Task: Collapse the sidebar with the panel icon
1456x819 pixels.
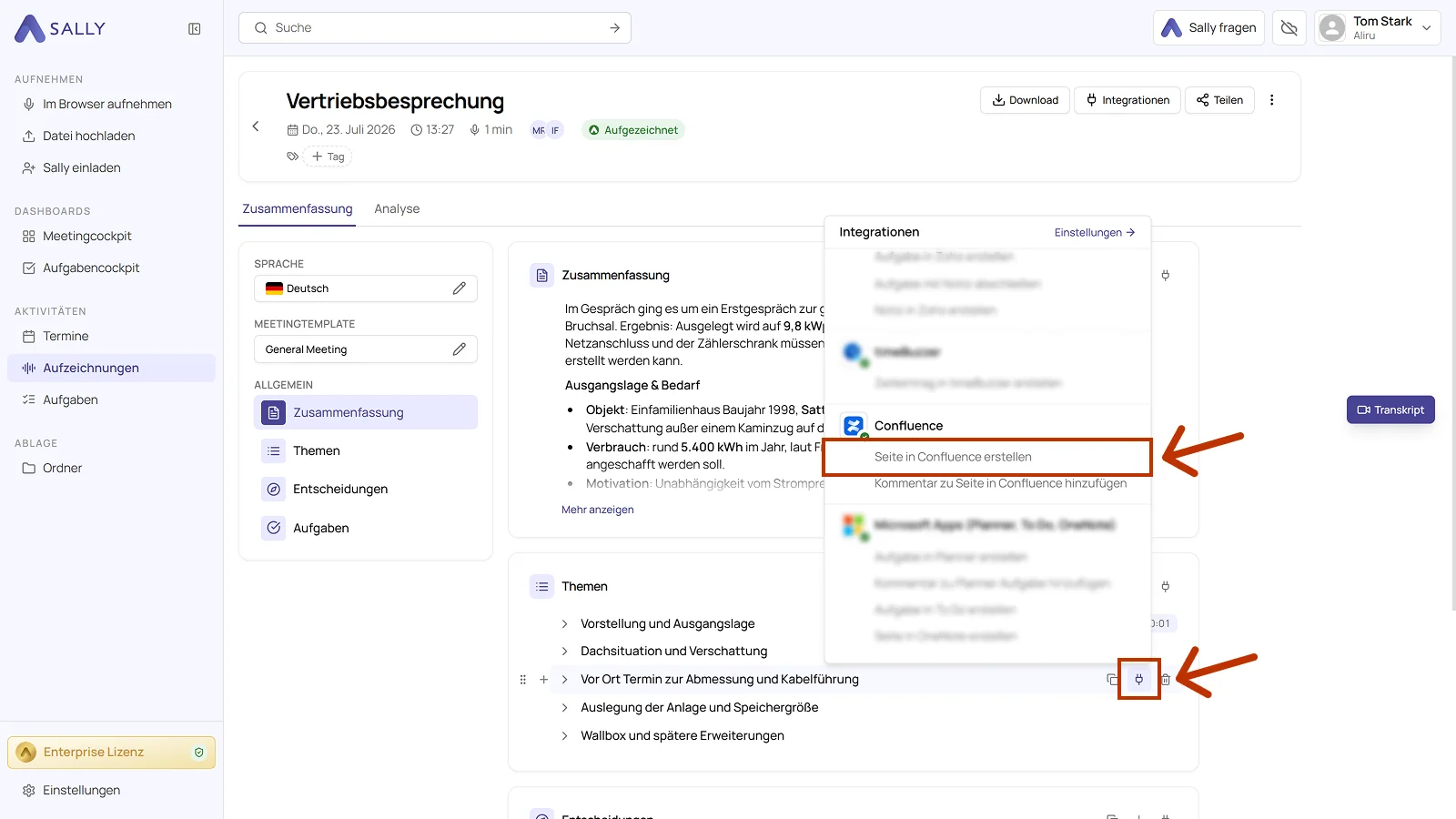Action: (x=195, y=29)
